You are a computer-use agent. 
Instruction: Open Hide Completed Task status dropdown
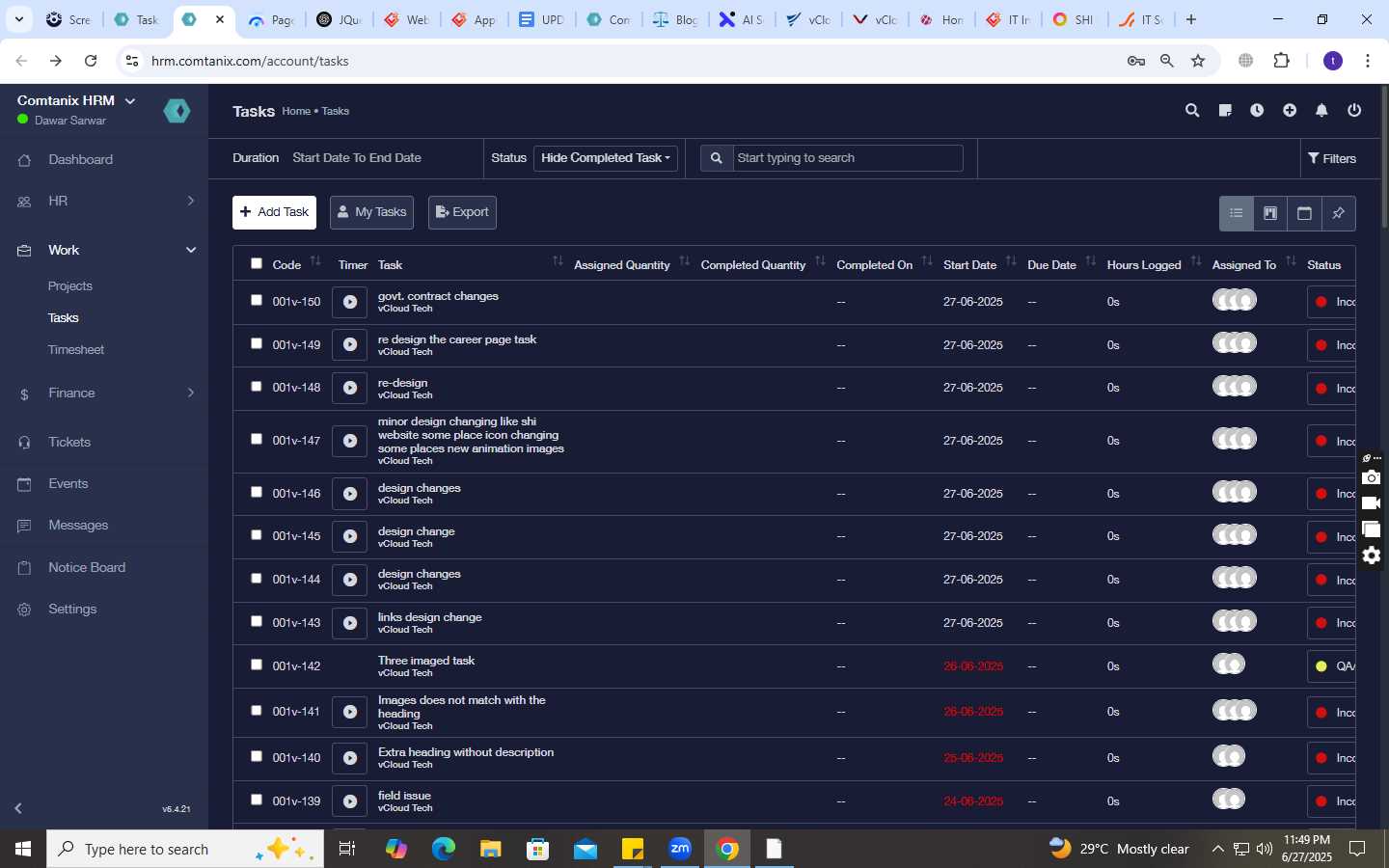(x=606, y=158)
